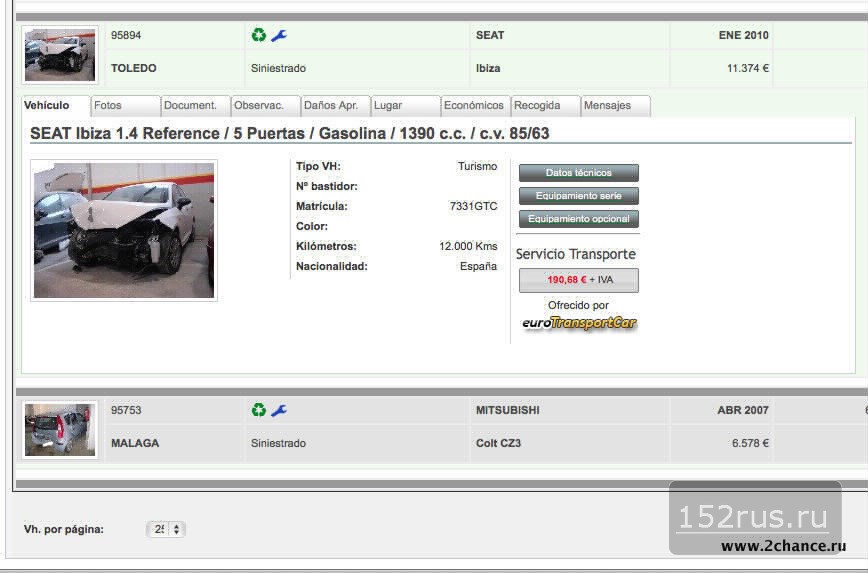Click the Equipamiento serie button
The width and height of the screenshot is (868, 573).
point(578,196)
